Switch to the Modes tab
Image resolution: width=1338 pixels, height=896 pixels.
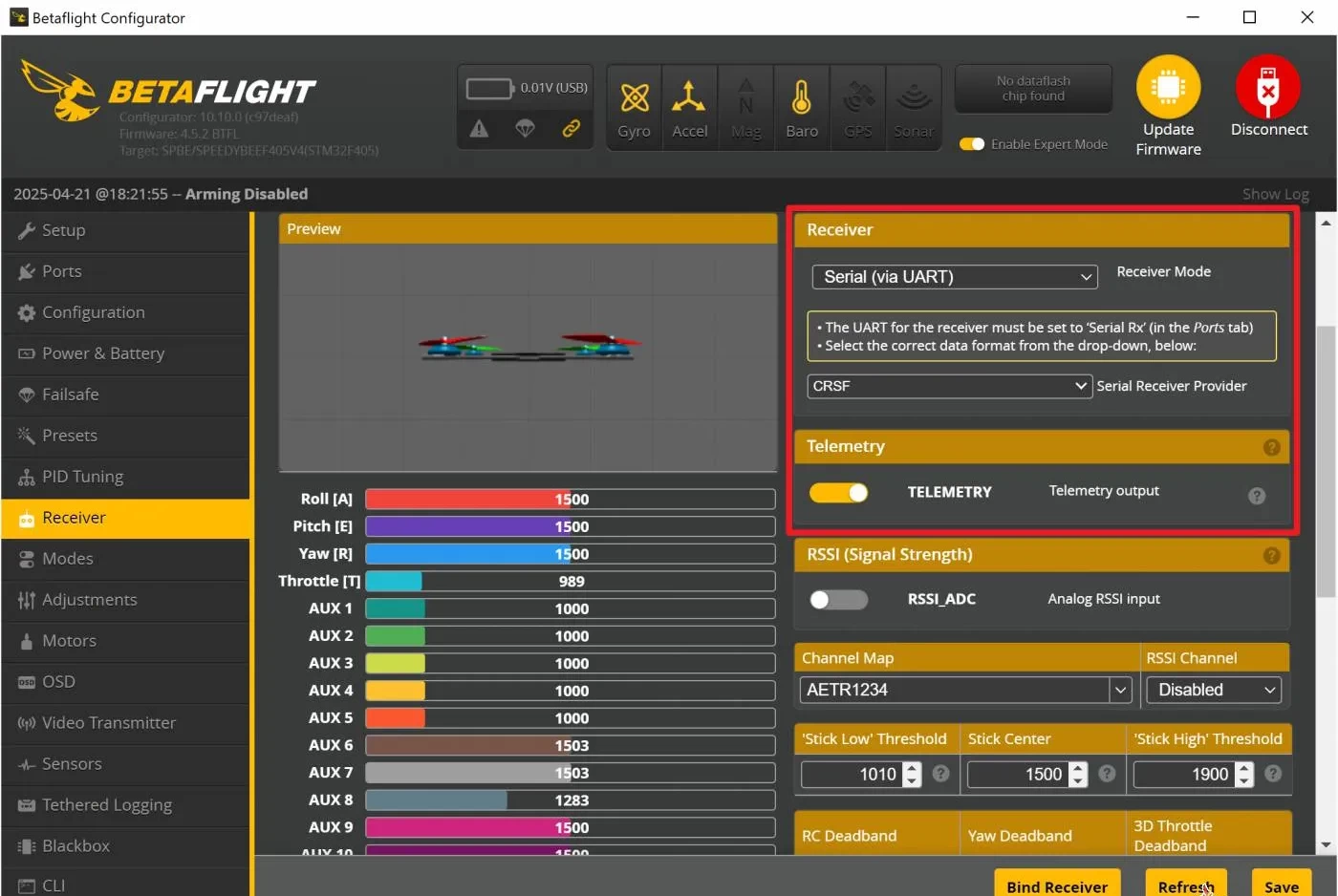point(126,559)
